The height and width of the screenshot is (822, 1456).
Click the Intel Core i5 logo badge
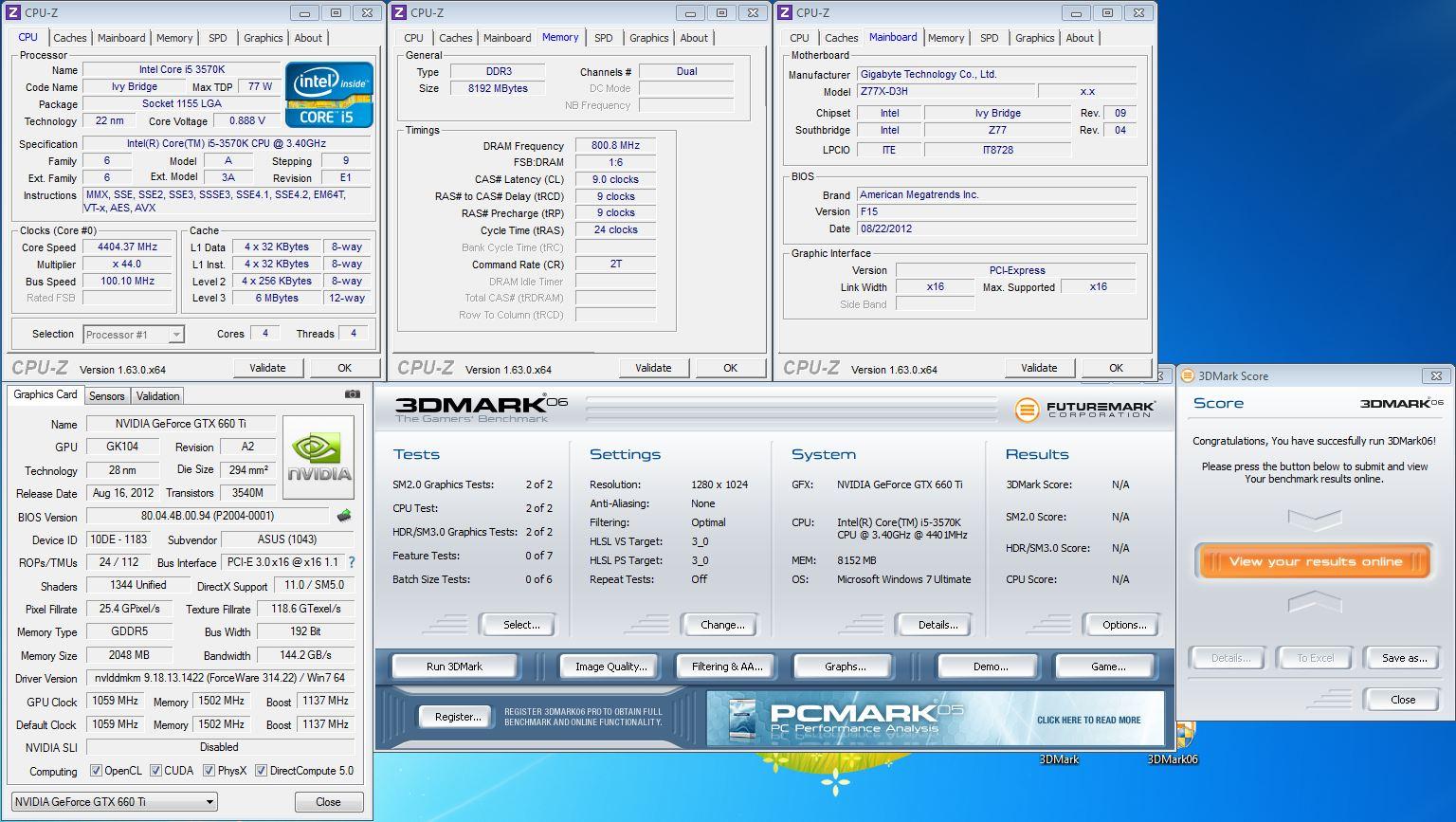(x=330, y=96)
